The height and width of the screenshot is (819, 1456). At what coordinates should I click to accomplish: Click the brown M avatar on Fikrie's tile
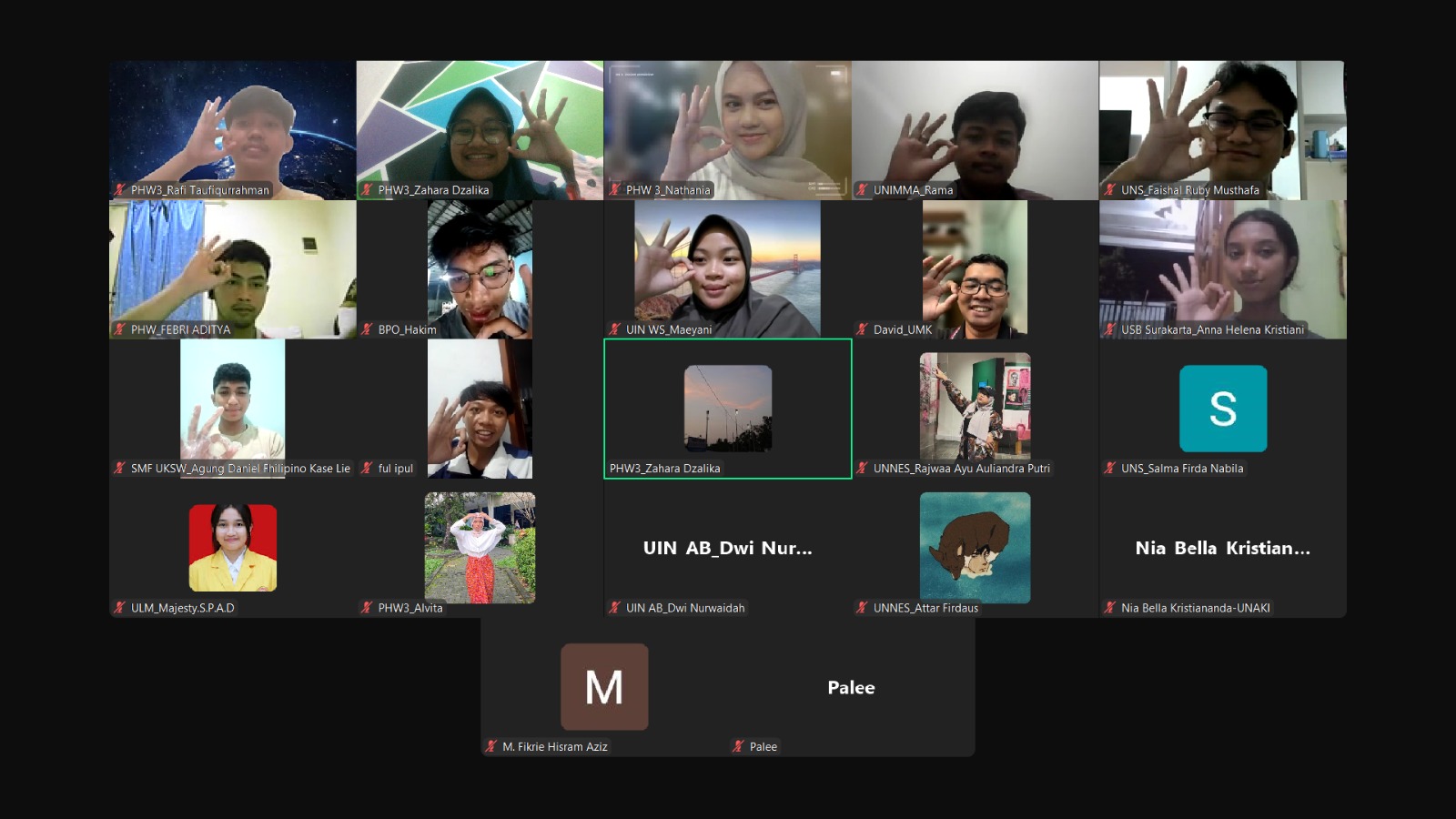click(x=604, y=687)
